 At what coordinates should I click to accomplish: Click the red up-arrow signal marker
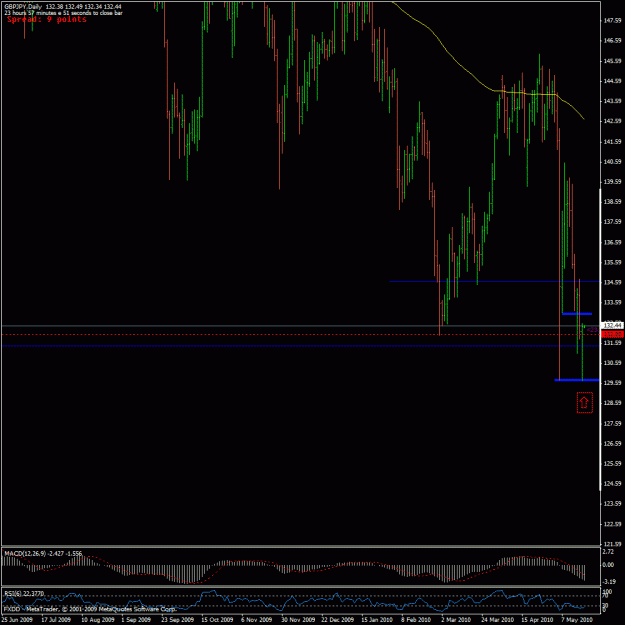pos(584,403)
